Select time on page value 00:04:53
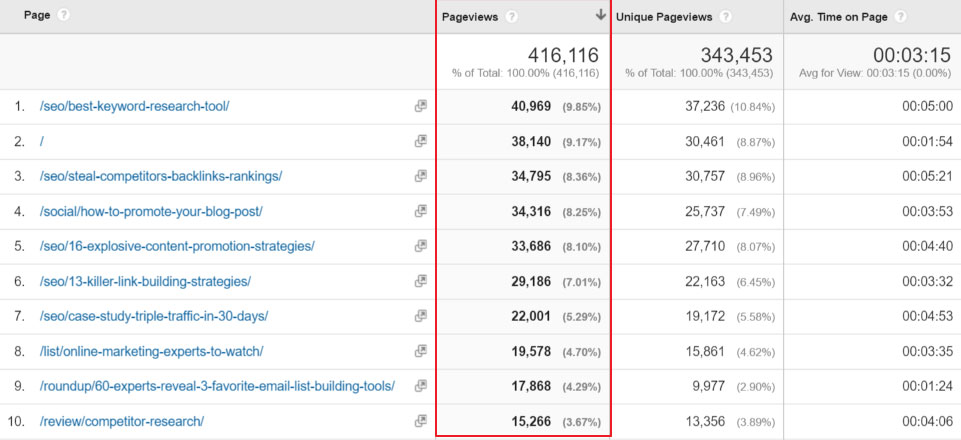This screenshot has width=961, height=440. coord(927,316)
